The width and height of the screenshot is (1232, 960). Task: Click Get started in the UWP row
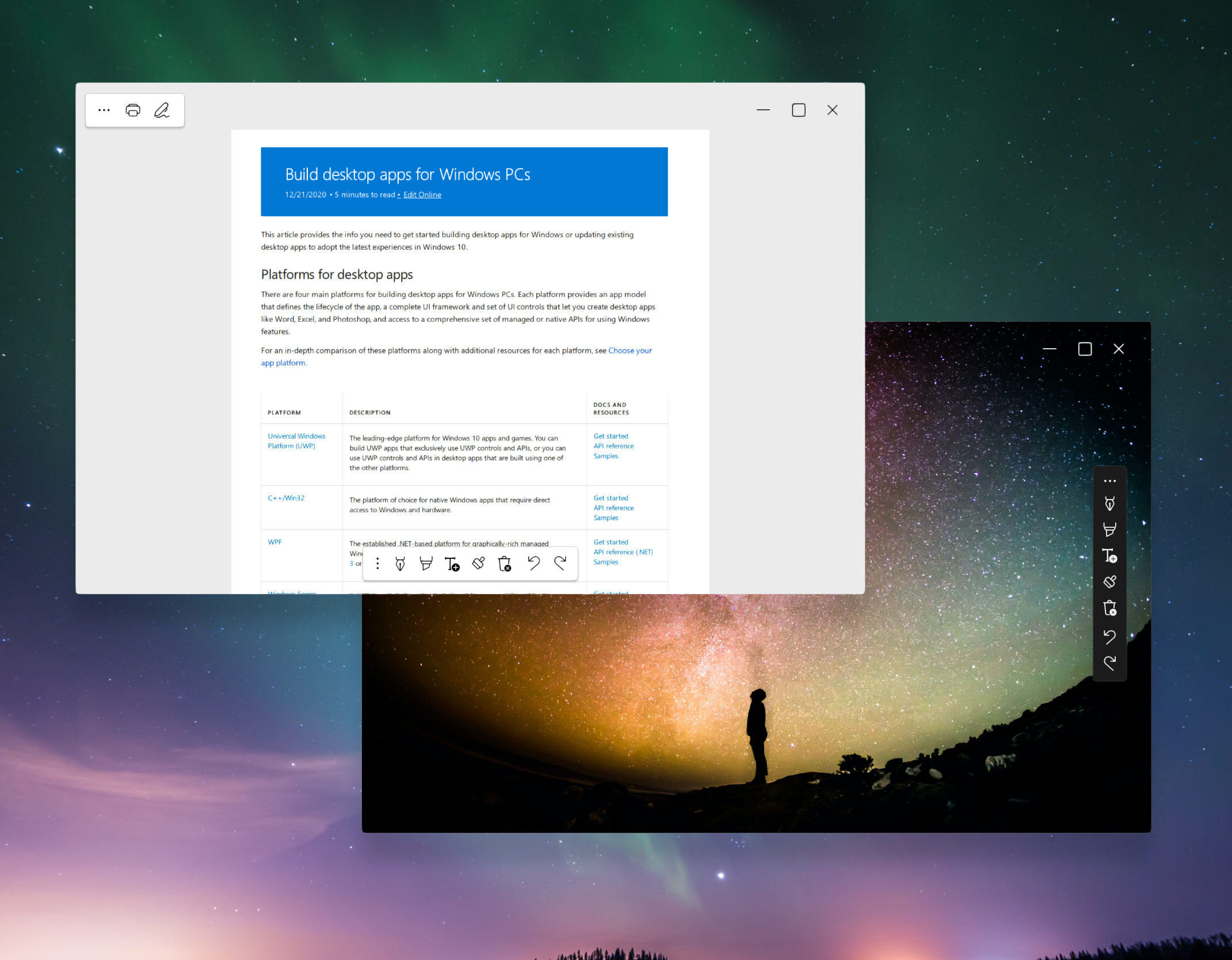click(611, 436)
